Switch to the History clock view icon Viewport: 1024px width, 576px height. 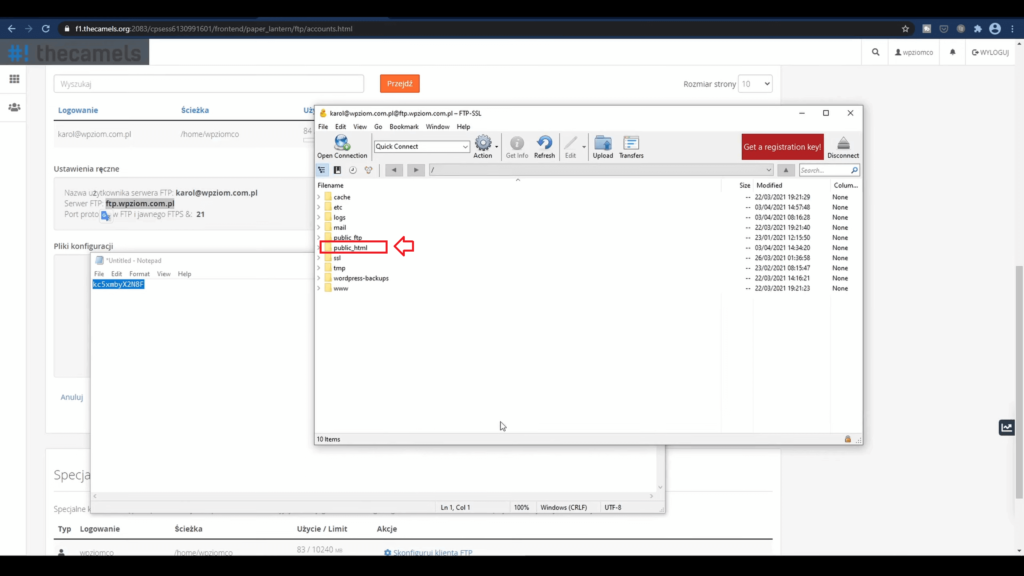click(x=353, y=170)
